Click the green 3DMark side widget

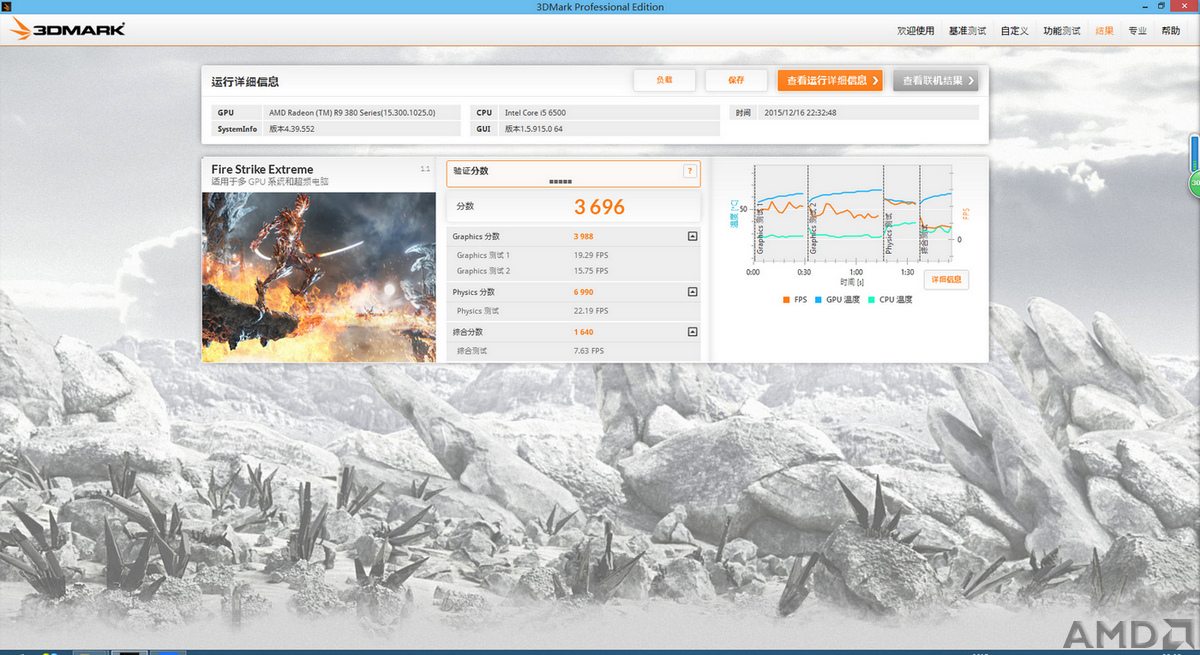pos(1194,184)
